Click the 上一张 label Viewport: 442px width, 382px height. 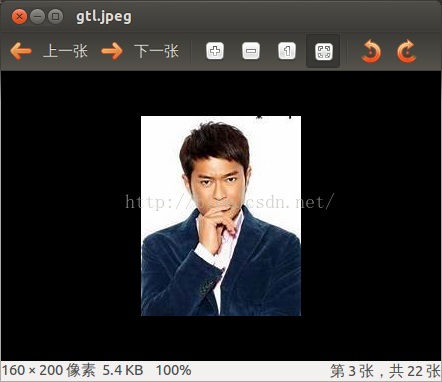[65, 51]
